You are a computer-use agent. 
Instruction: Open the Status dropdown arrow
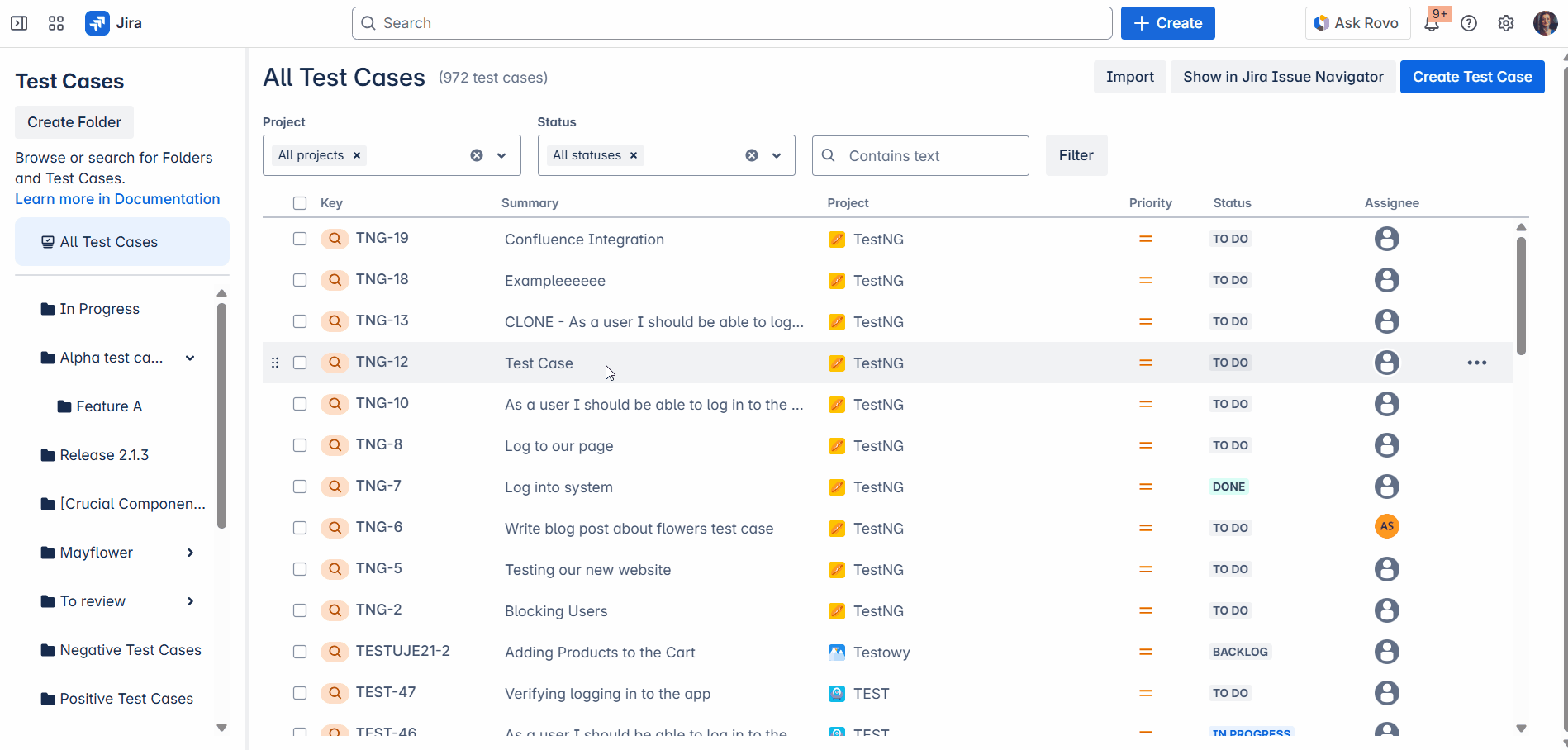777,155
